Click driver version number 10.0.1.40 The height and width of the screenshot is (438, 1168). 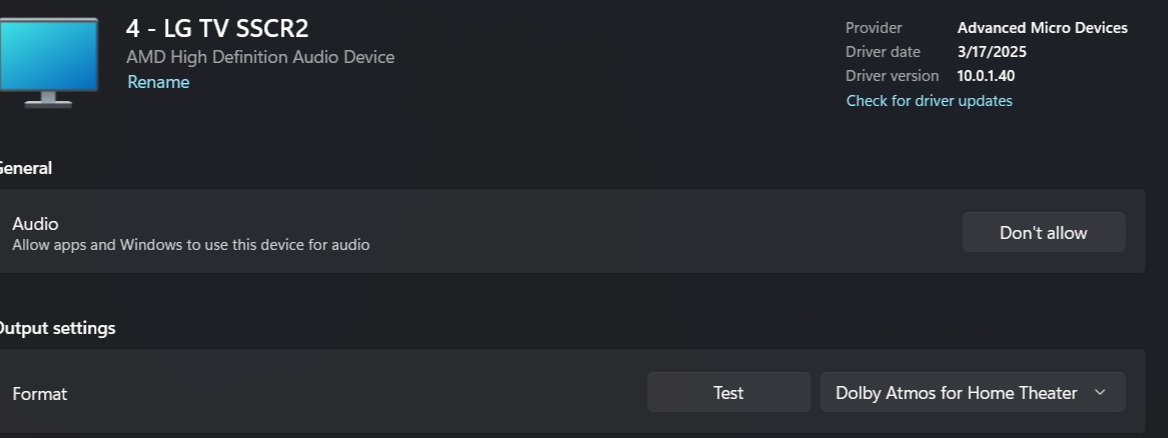click(986, 76)
